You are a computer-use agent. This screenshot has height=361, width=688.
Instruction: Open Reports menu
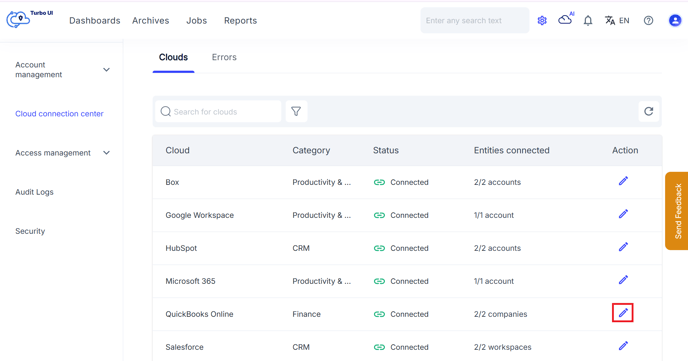pos(240,21)
